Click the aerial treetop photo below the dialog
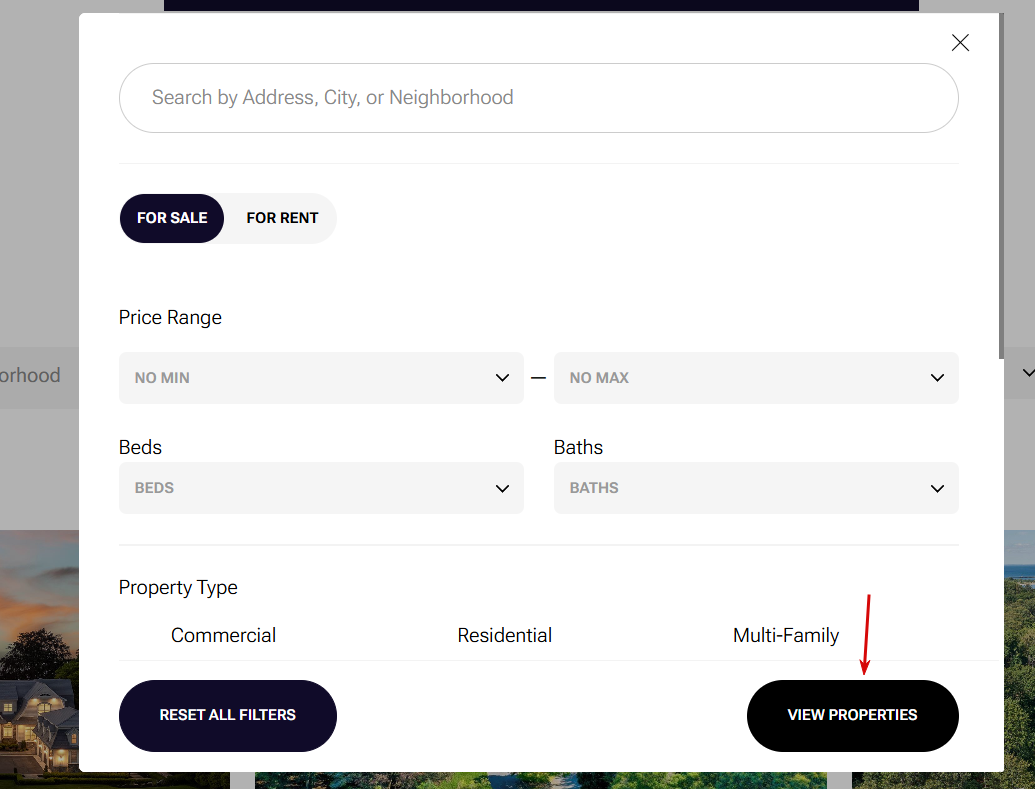Viewport: 1035px width, 789px height. coord(540,779)
